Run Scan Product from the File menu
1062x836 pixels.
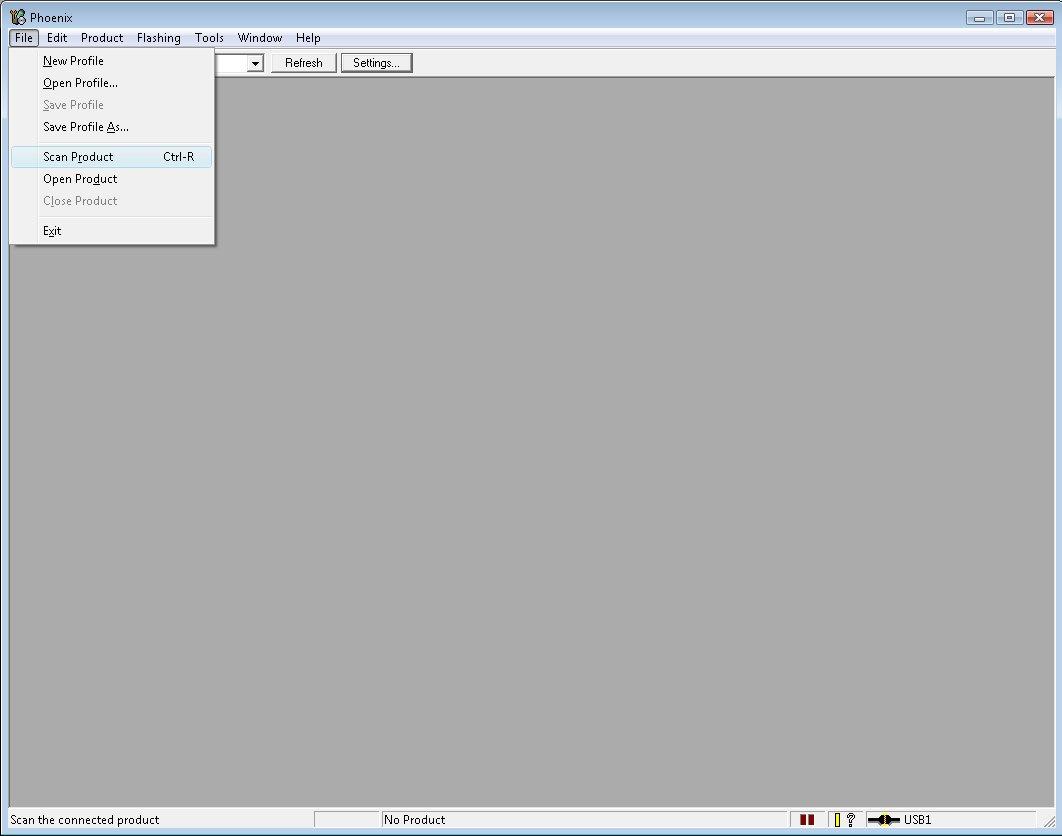click(78, 157)
